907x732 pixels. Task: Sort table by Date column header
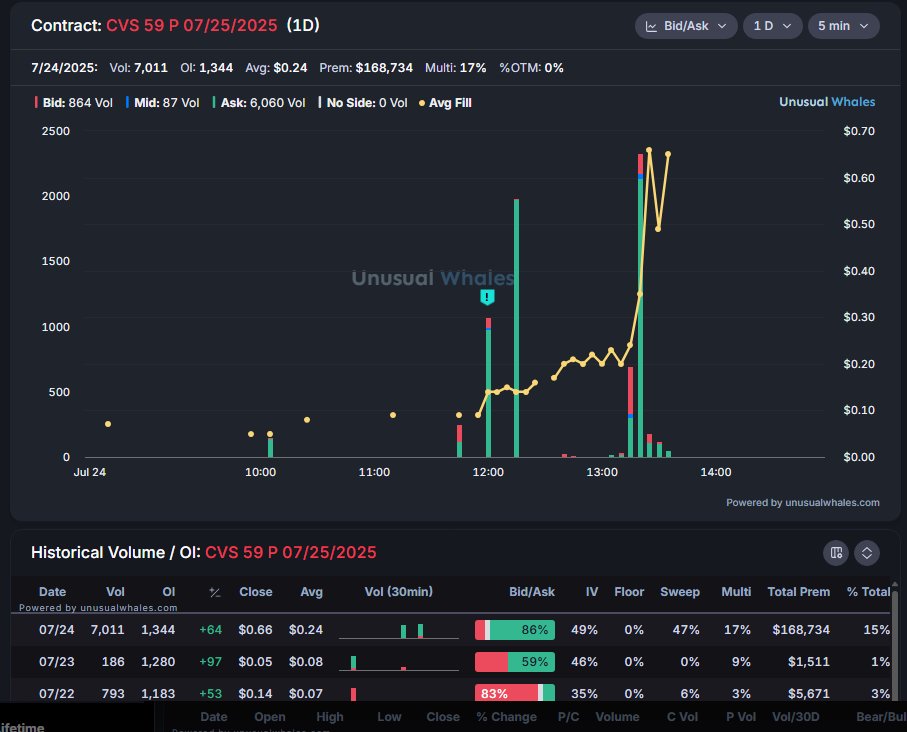(52, 592)
